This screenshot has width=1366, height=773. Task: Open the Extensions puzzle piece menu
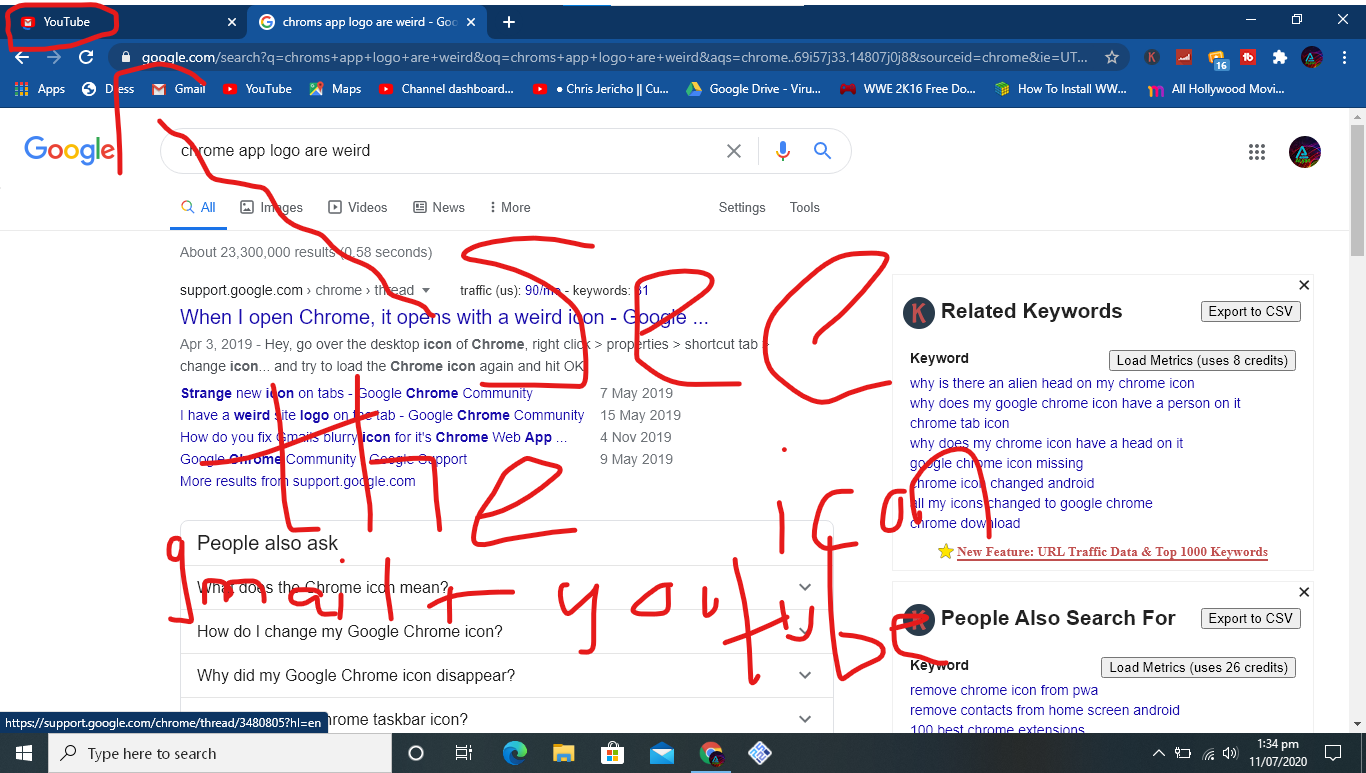[x=1279, y=58]
